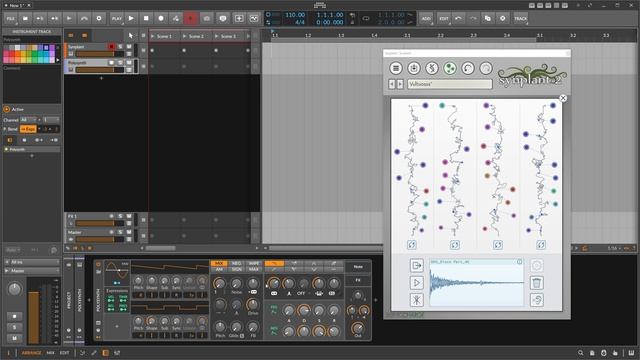Screen dimensions: 640x360
Task: Switch to EDIT view tab at bottom
Action: (x=64, y=353)
